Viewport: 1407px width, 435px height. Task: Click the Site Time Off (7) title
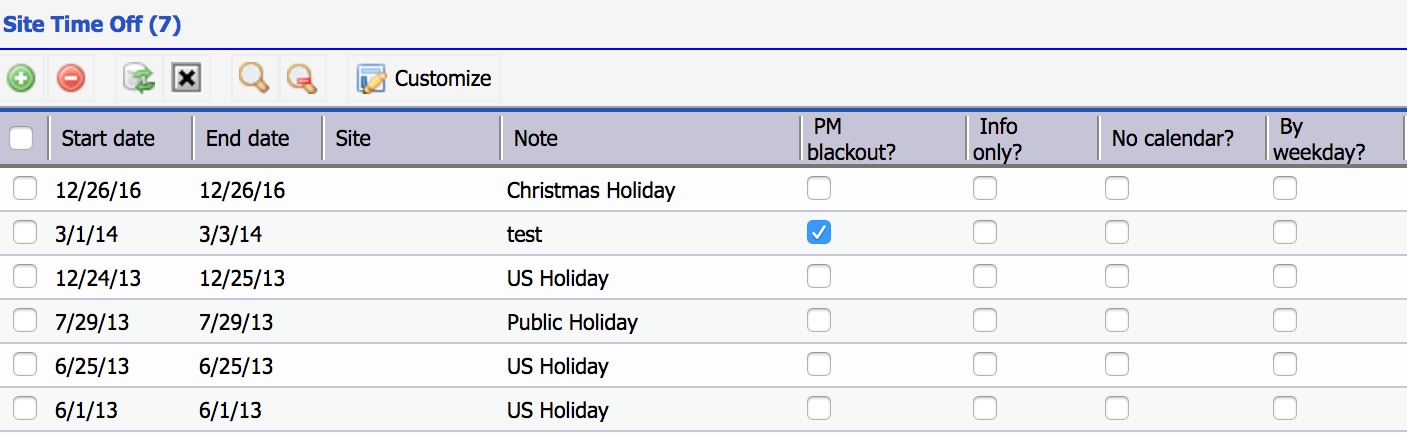[x=92, y=24]
